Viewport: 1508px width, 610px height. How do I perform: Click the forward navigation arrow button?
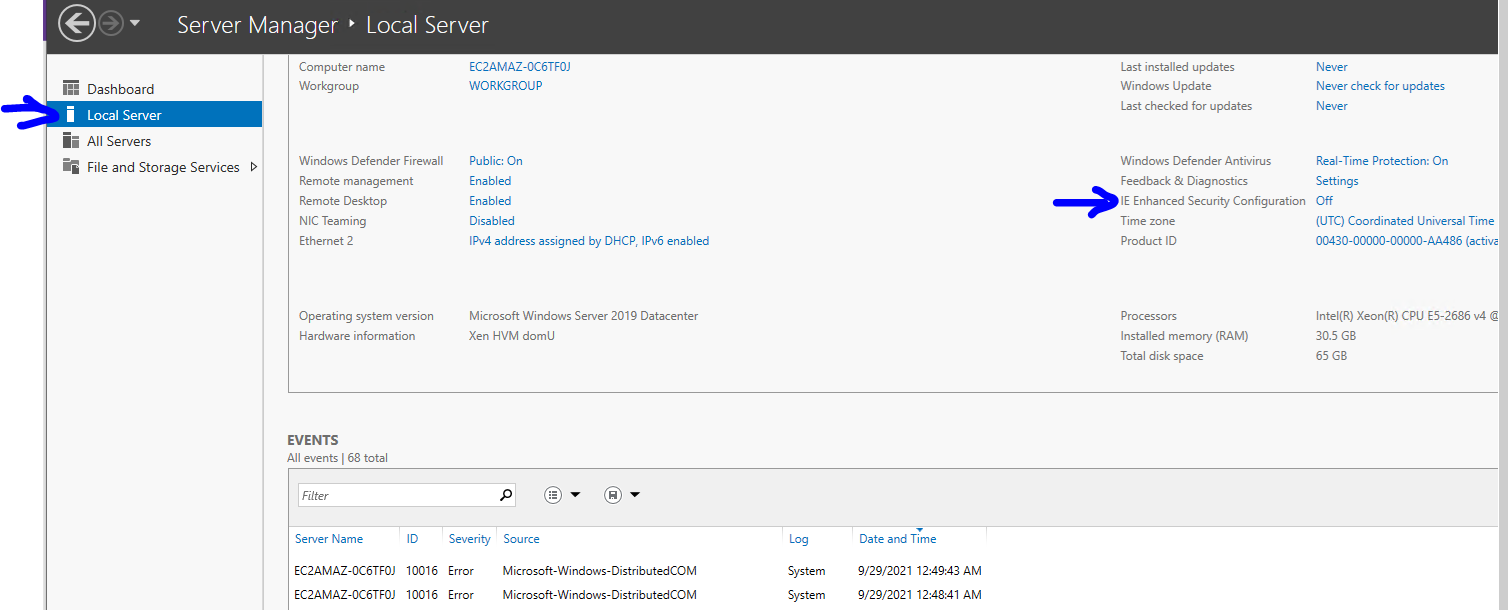[110, 23]
